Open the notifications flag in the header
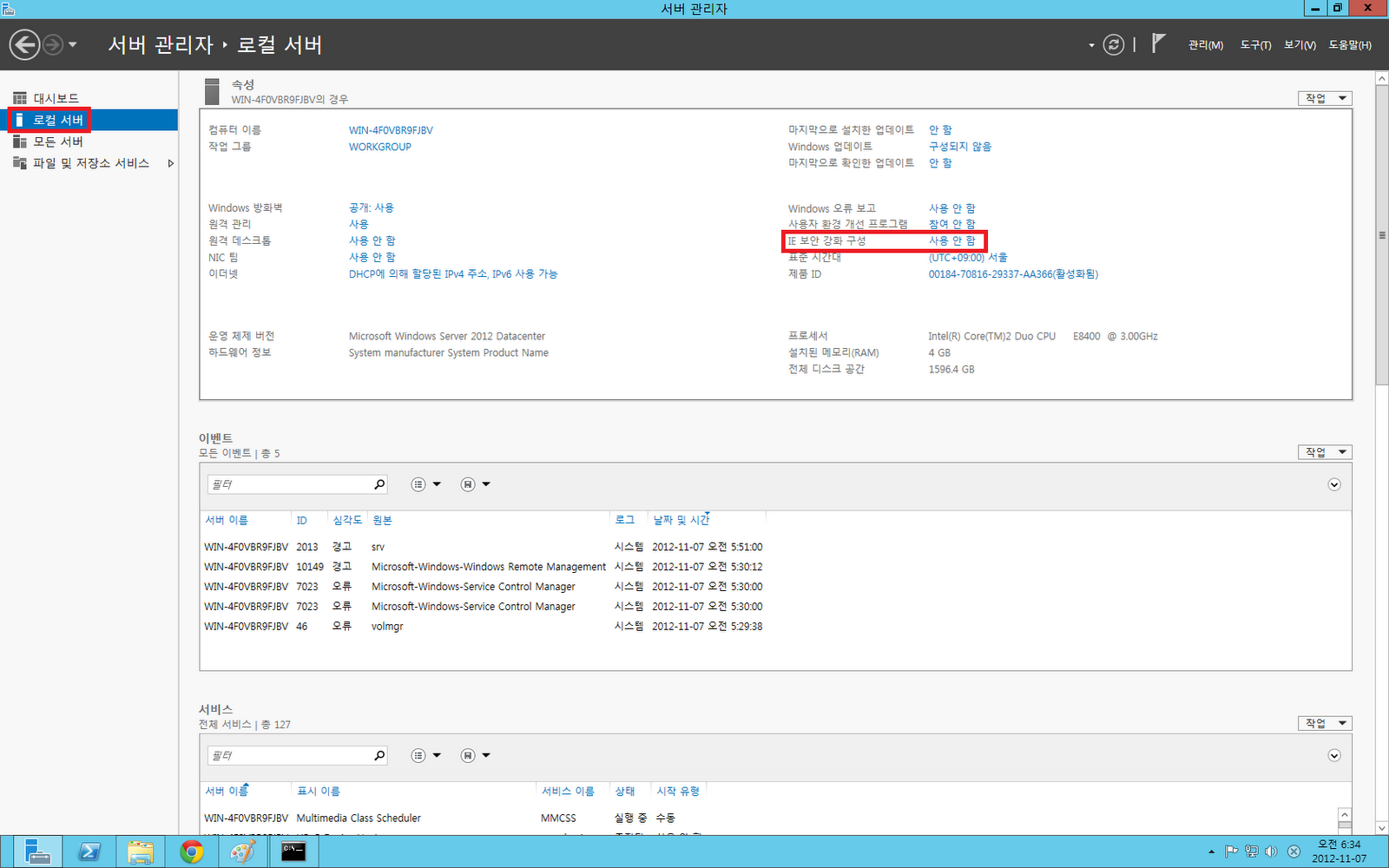The height and width of the screenshot is (868, 1389). pyautogui.click(x=1158, y=43)
